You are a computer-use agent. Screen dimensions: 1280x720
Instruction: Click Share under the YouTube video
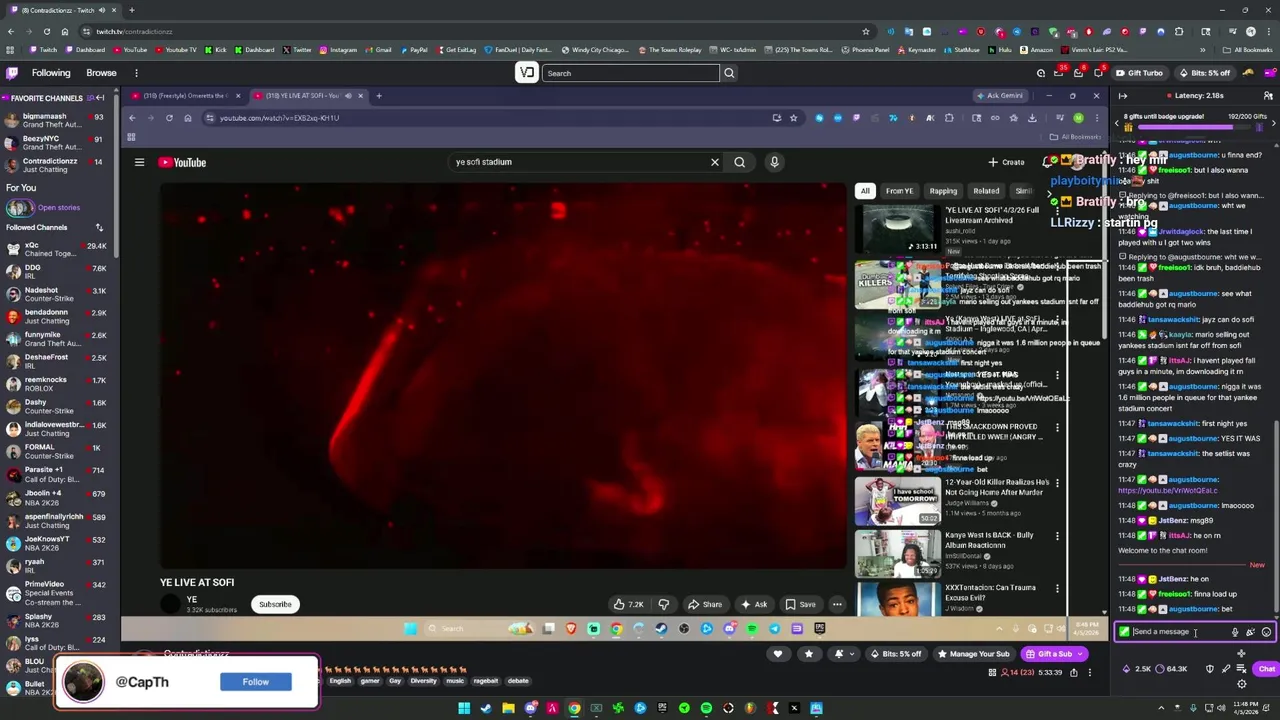705,604
